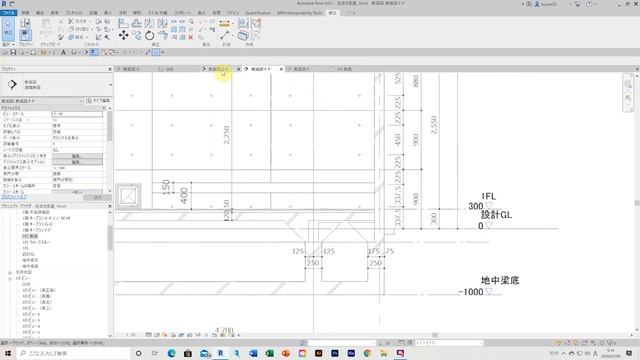Switch to the 挿入 ribbon tab
Screen dimensions: 640x360
[108, 13]
